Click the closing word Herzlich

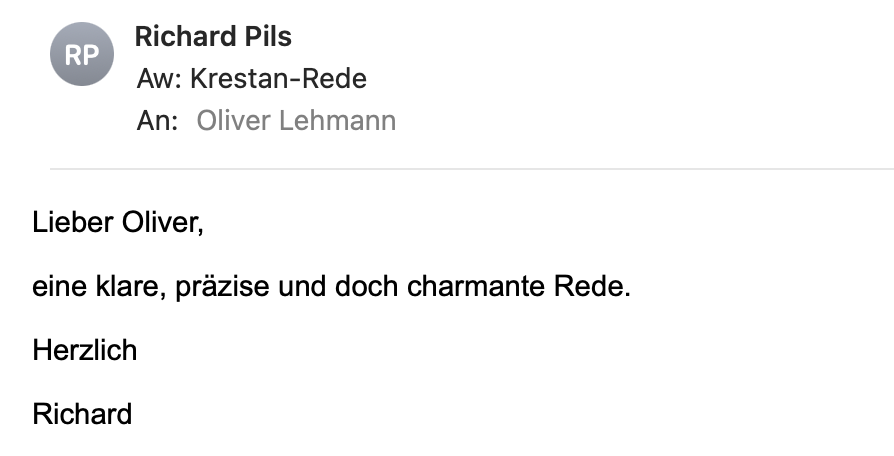click(84, 351)
